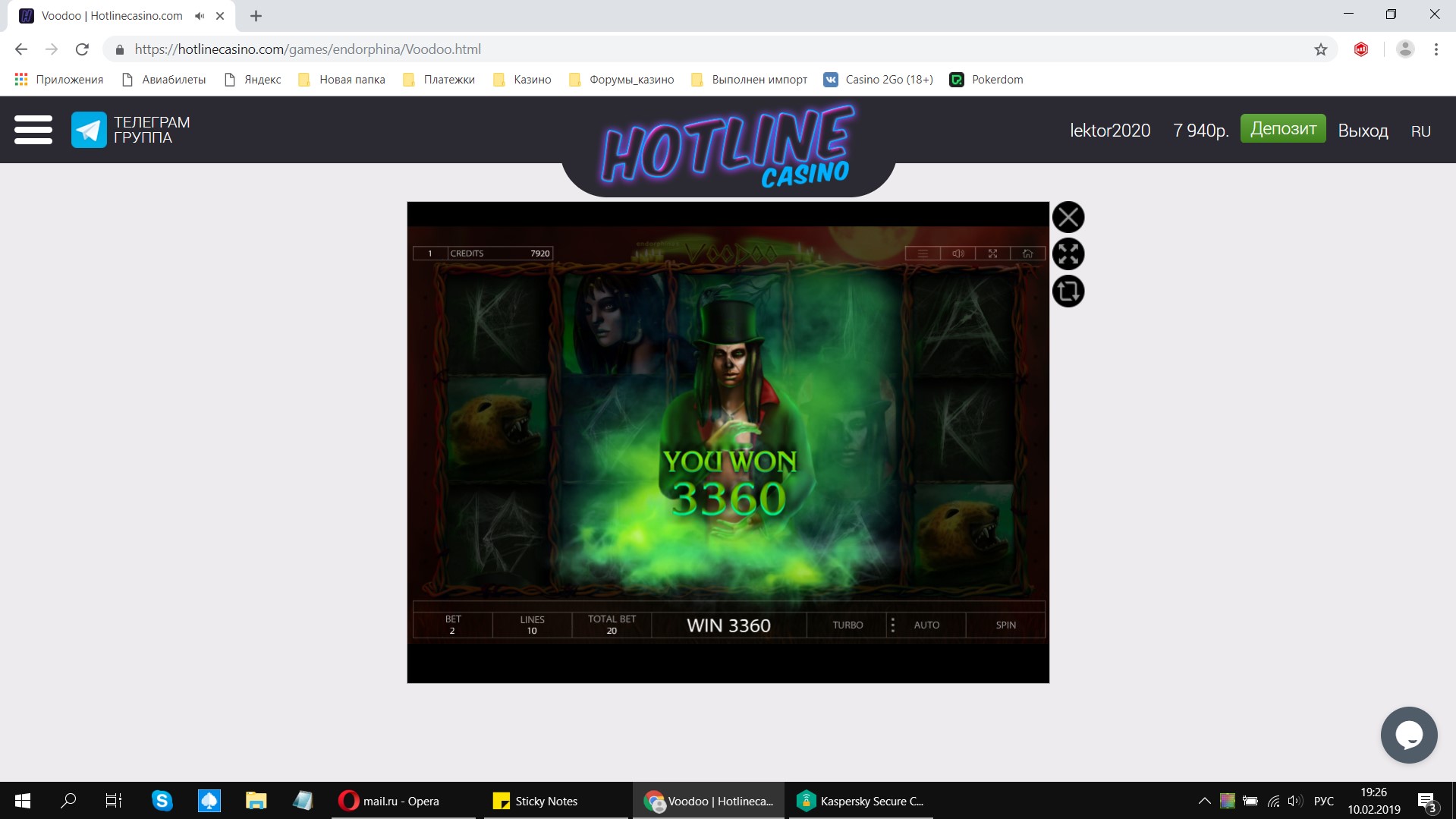Adjust the LINES value field

pos(532,625)
